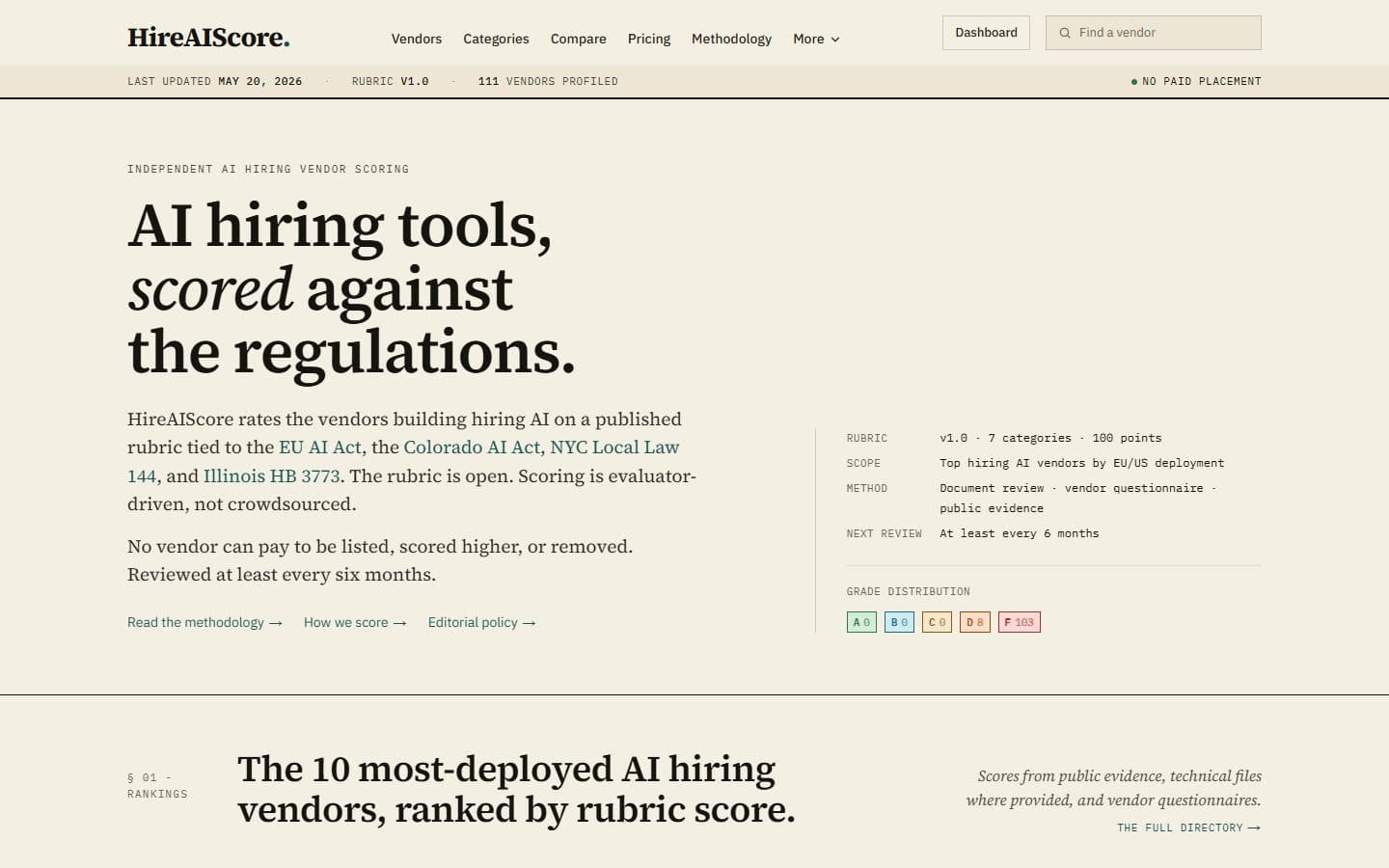Click the orange grade D badge
This screenshot has width=1389, height=868.
pyautogui.click(x=975, y=622)
